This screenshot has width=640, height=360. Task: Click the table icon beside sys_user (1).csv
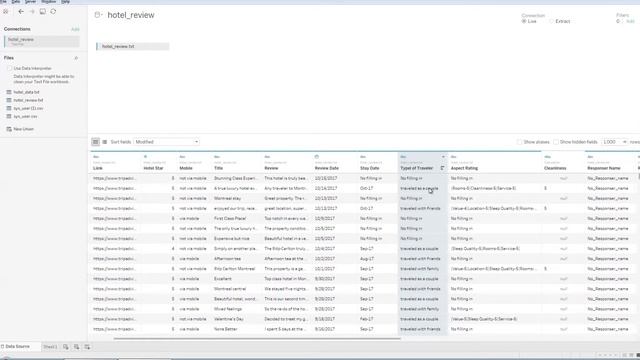[9, 108]
